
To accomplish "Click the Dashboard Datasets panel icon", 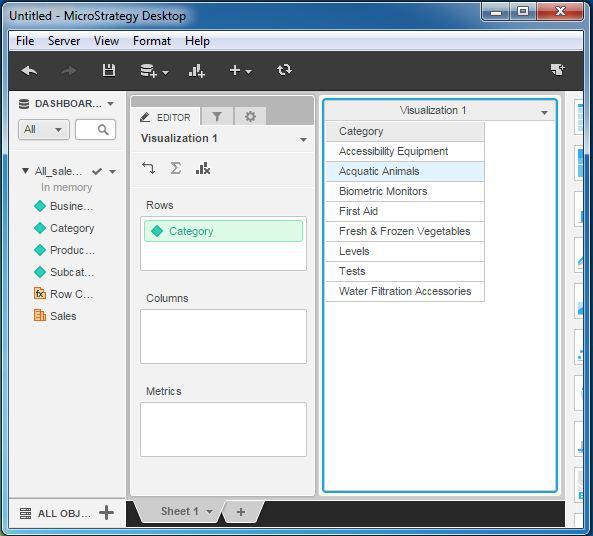I will pyautogui.click(x=24, y=104).
